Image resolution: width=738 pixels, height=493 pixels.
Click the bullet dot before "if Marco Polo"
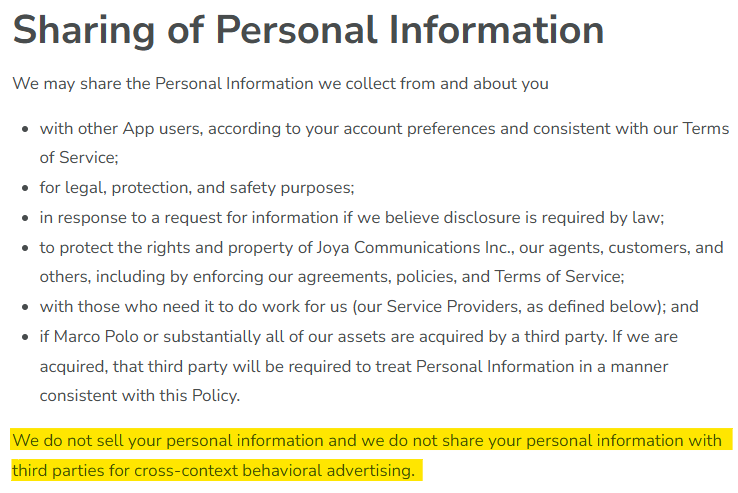click(x=24, y=337)
